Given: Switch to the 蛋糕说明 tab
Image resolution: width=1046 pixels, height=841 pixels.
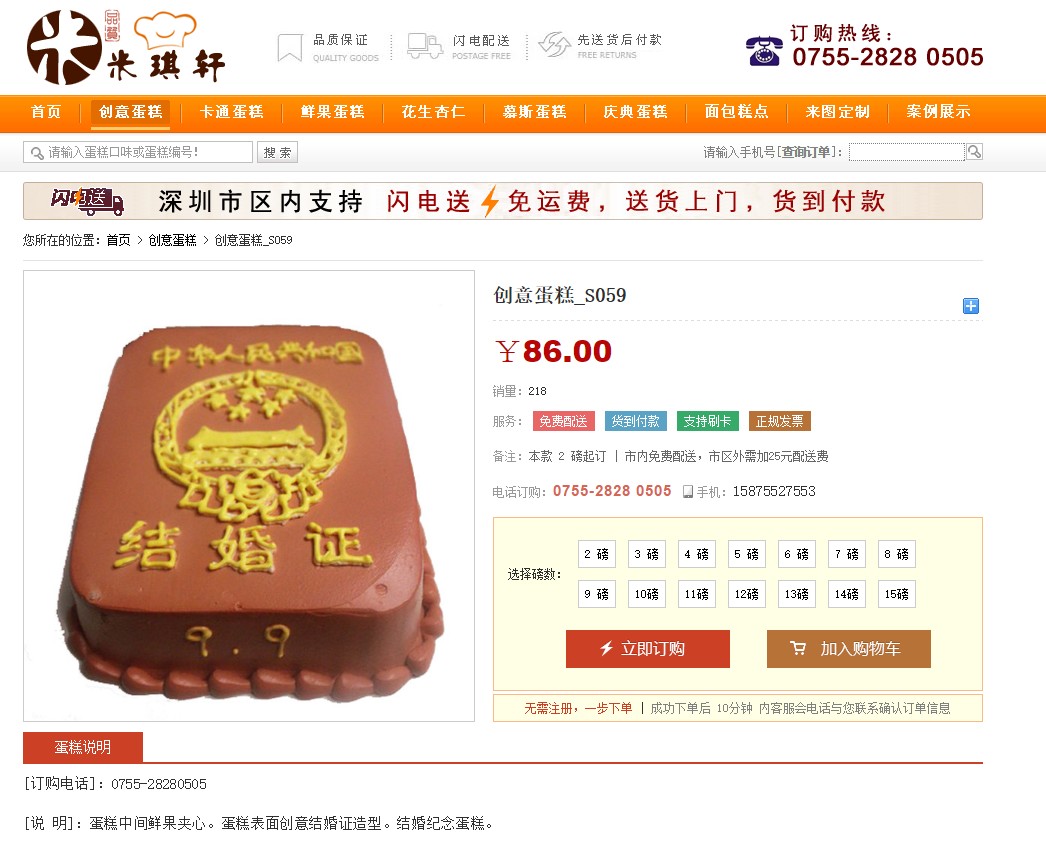Looking at the screenshot, I should 83,748.
